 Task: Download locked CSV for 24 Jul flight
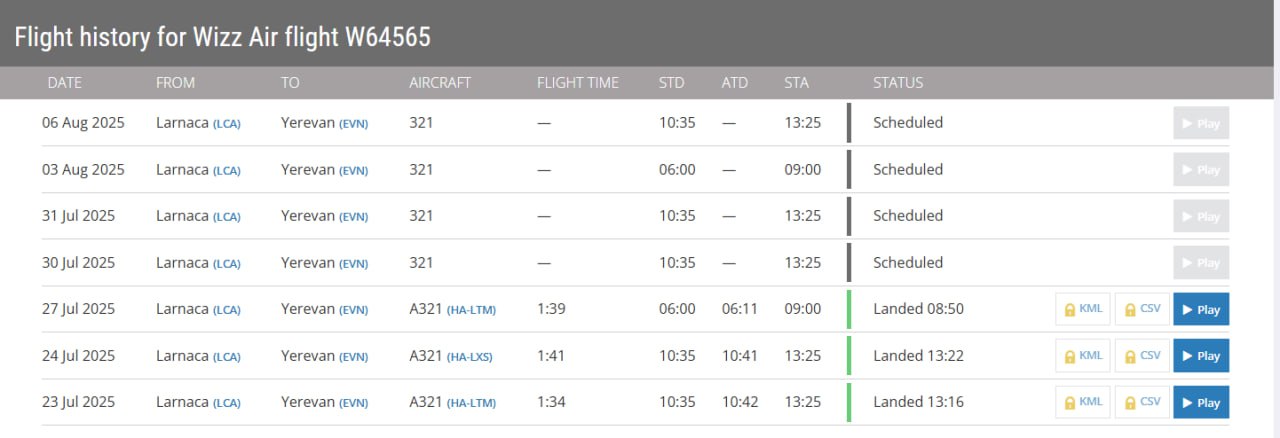(1142, 355)
